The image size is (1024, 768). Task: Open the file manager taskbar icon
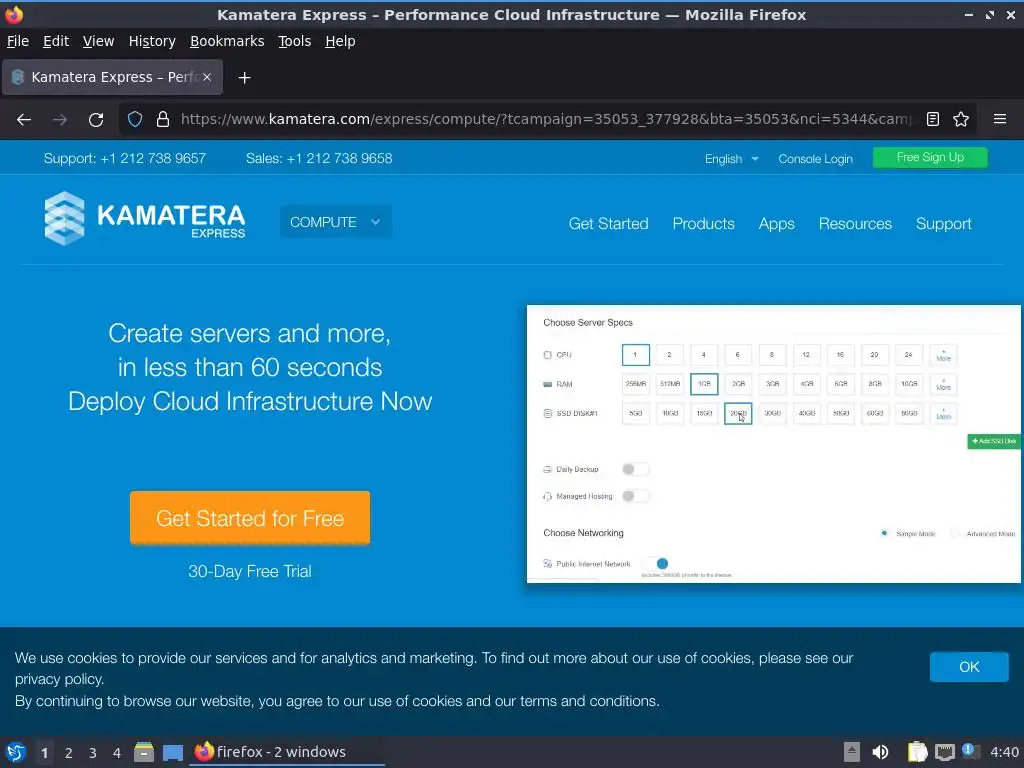[144, 752]
